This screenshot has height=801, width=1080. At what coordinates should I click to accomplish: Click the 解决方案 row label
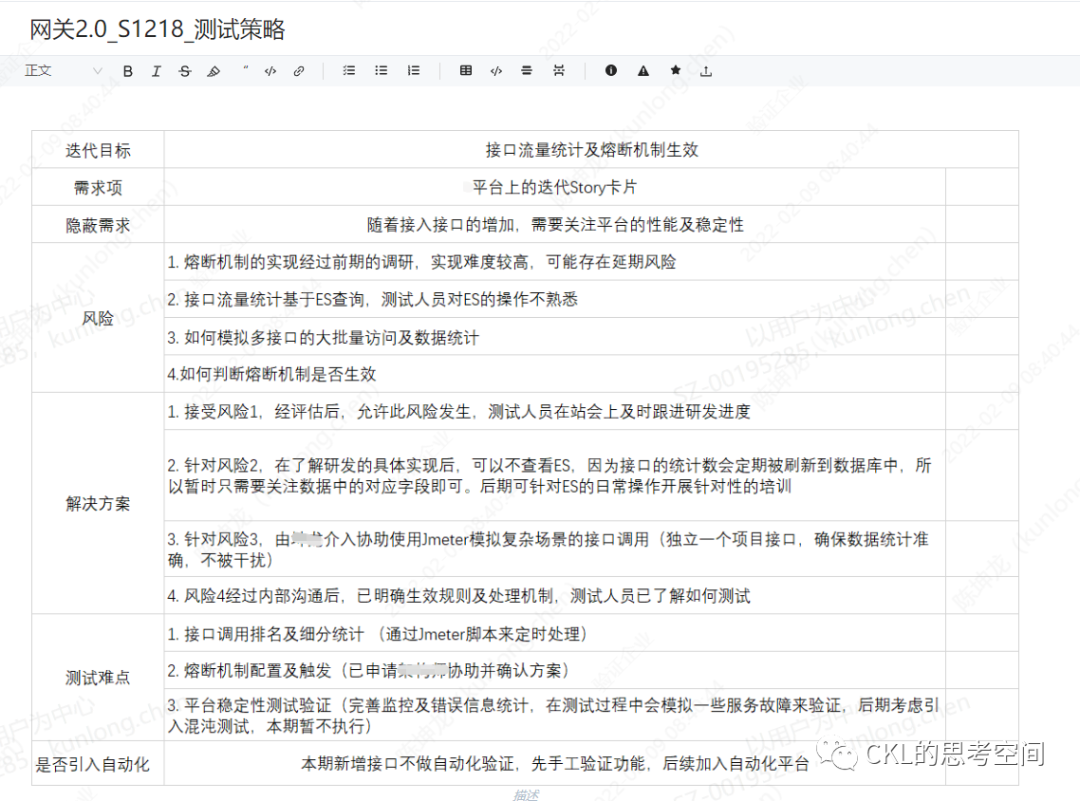coord(98,503)
